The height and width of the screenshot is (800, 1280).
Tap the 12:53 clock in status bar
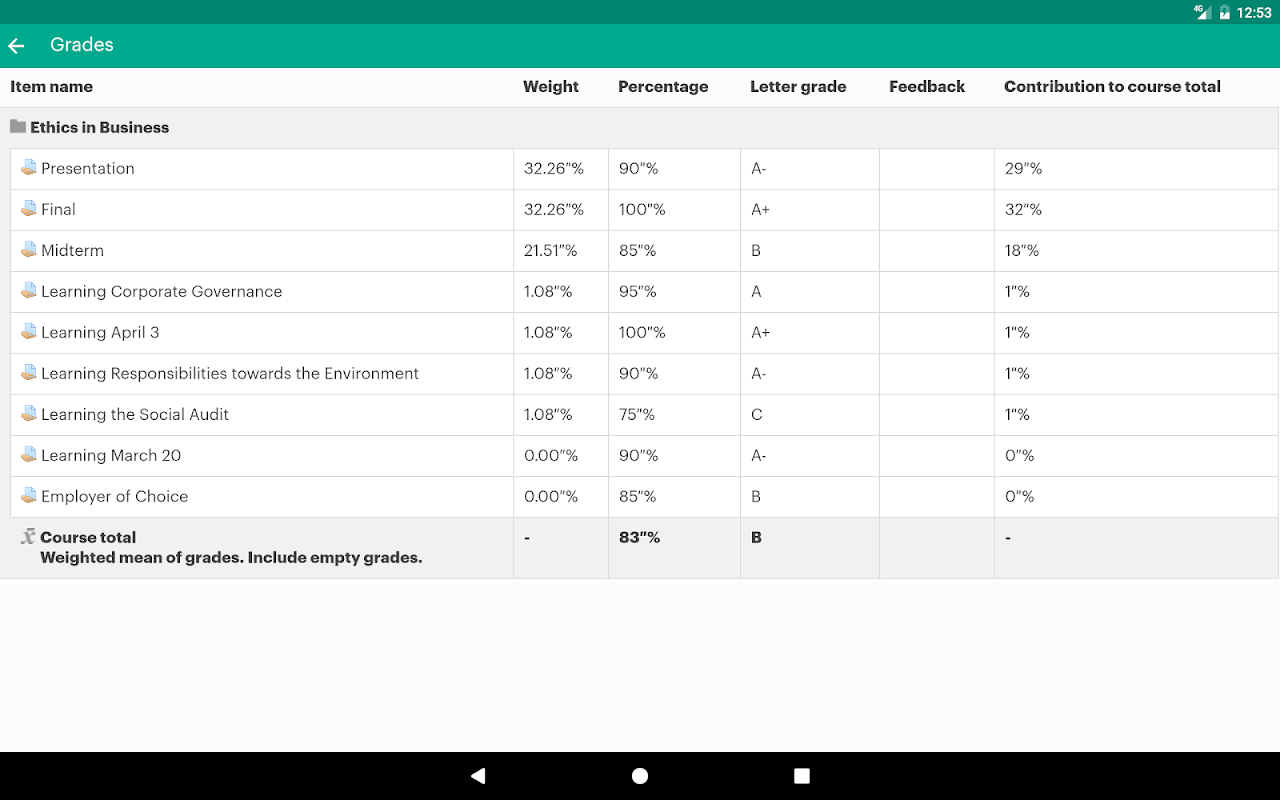[1254, 13]
